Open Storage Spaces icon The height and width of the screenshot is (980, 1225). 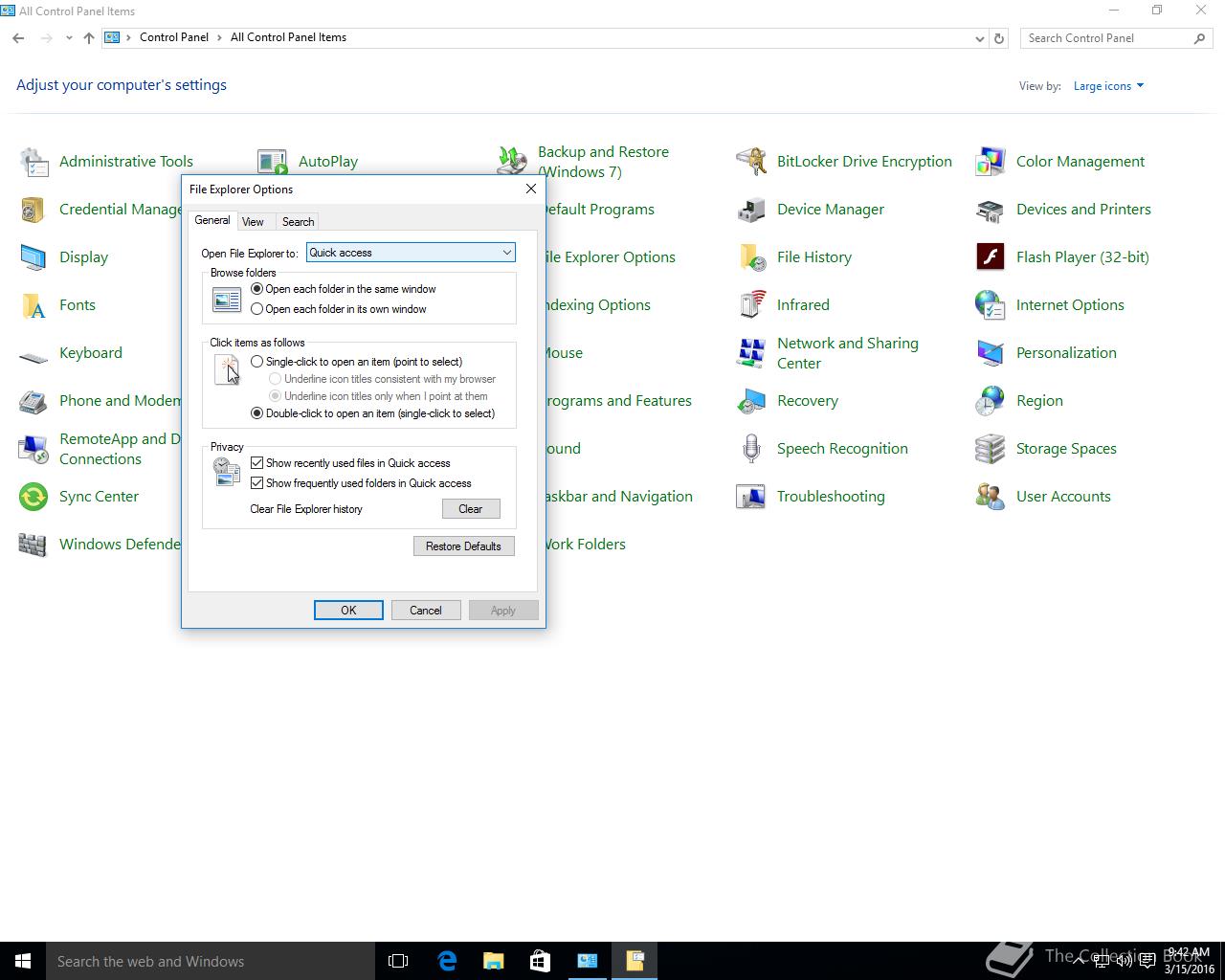[991, 449]
